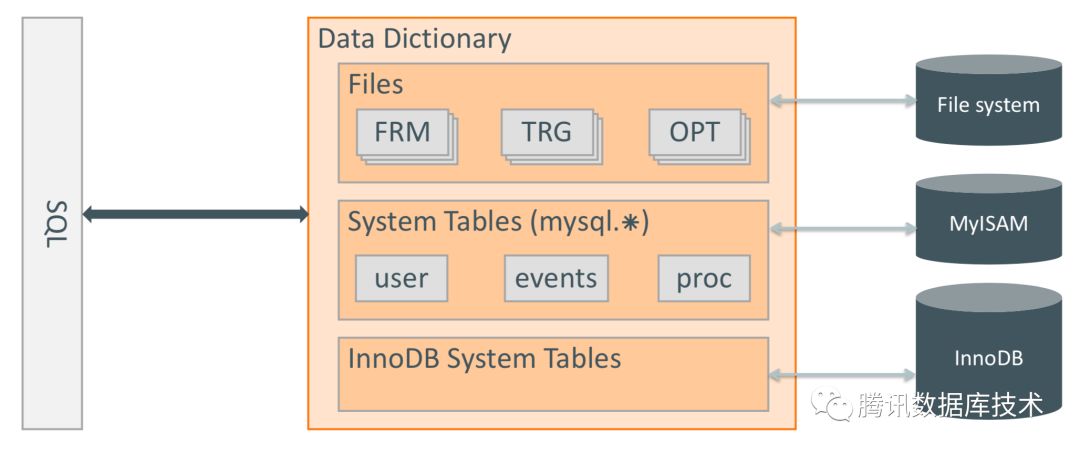Select the user system table box

pos(402,278)
